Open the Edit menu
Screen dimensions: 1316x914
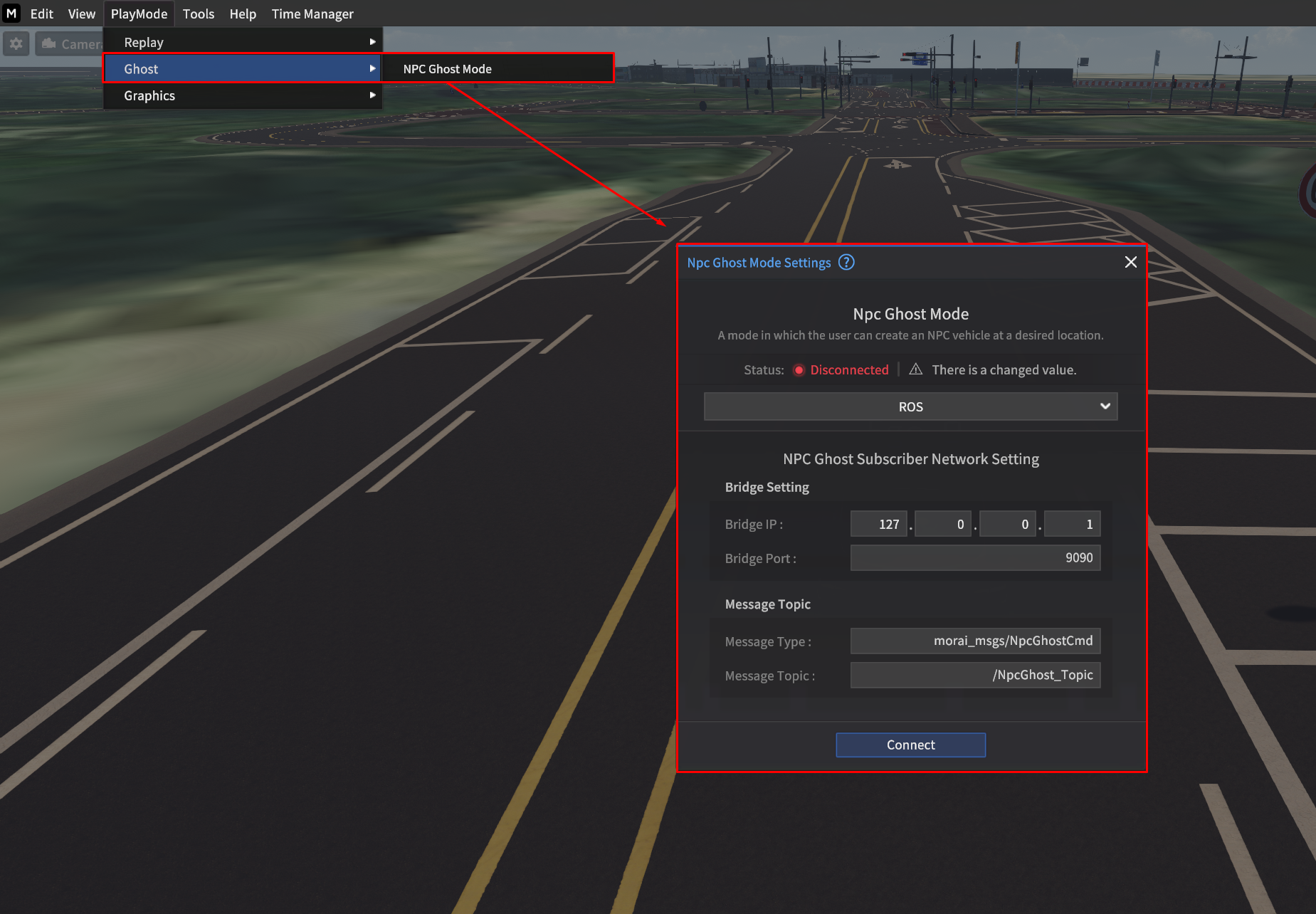coord(42,14)
